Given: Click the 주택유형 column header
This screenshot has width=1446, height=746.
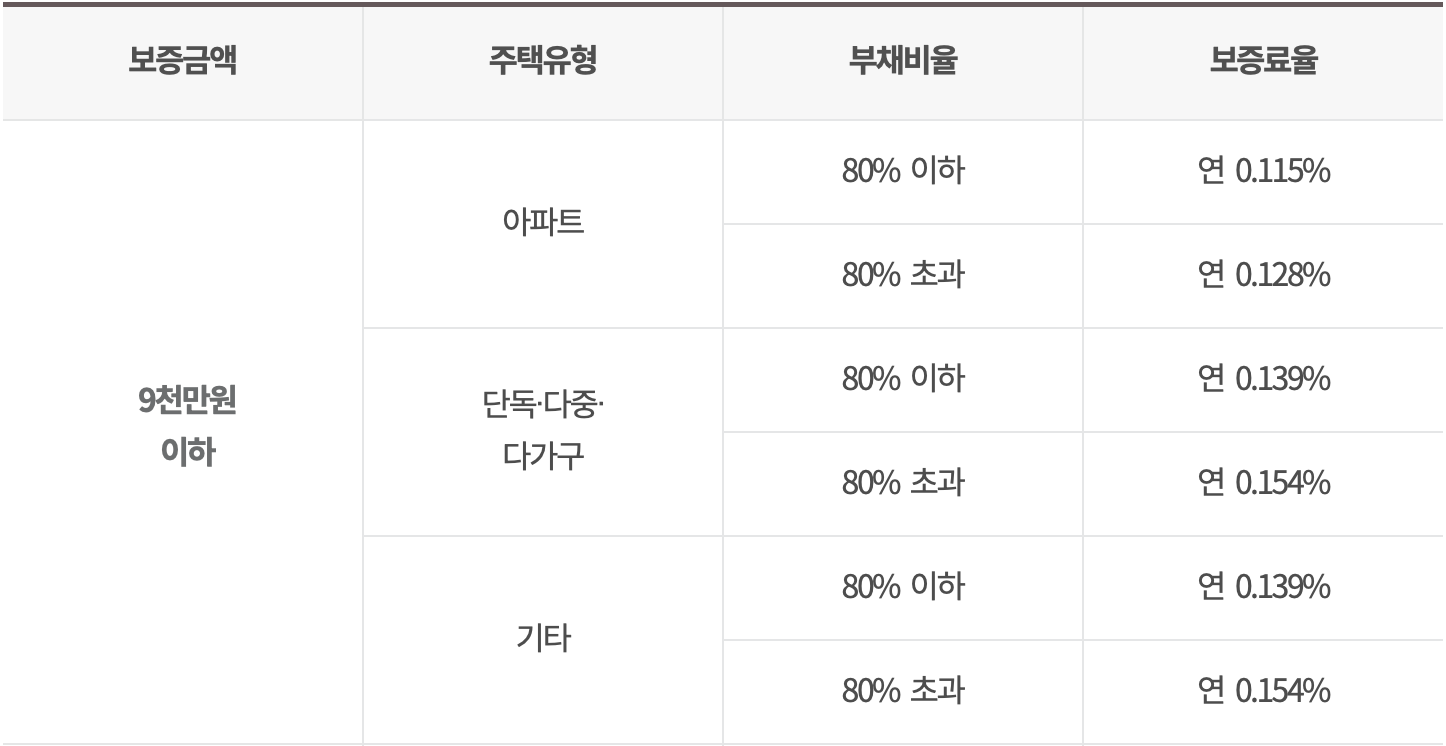Looking at the screenshot, I should click(543, 64).
